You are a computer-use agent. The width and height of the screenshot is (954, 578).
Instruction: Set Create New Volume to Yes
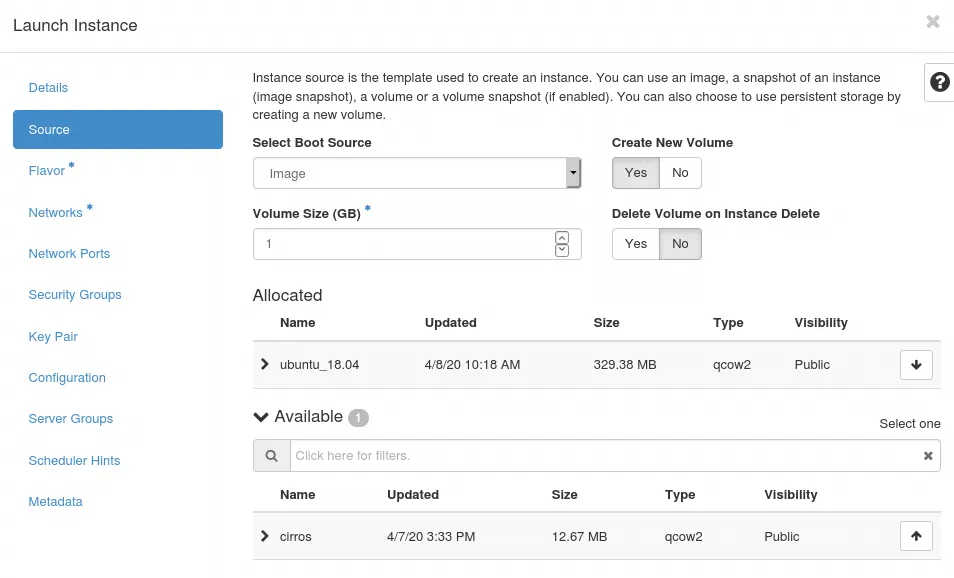636,173
